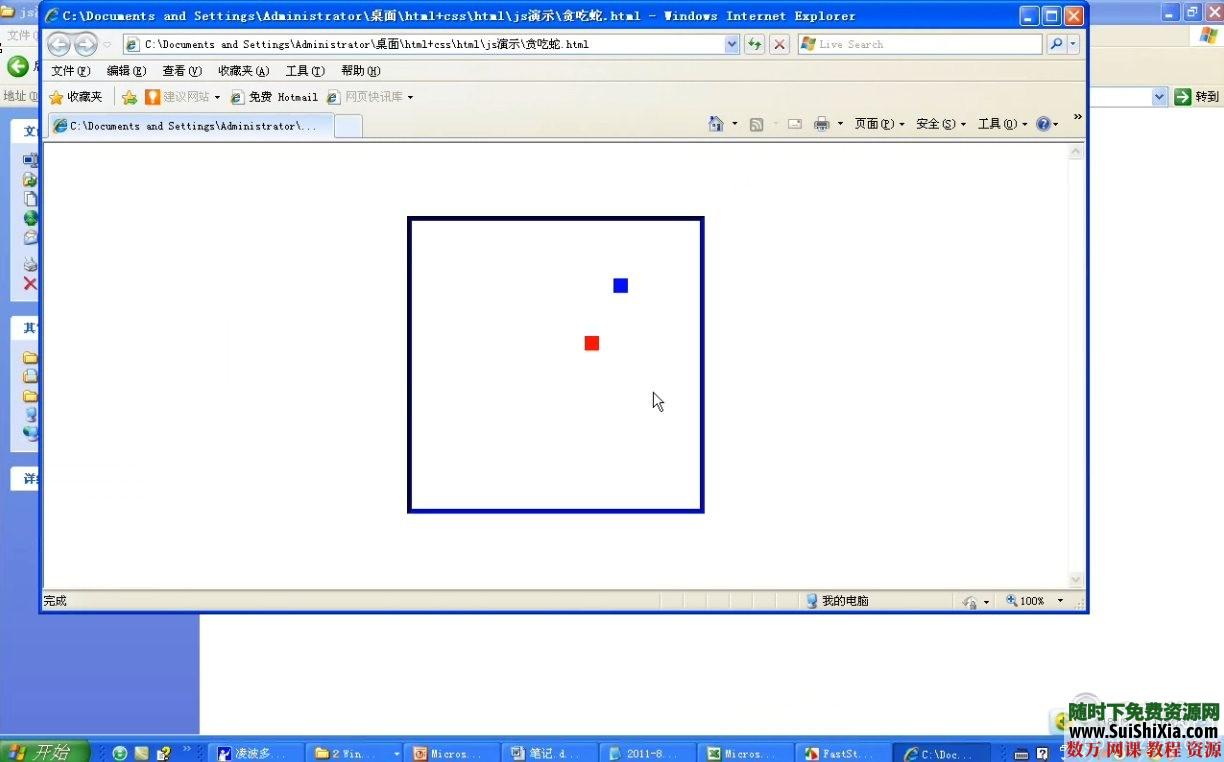Image resolution: width=1224 pixels, height=762 pixels.
Task: Click the Refresh page icon
Action: pos(754,44)
